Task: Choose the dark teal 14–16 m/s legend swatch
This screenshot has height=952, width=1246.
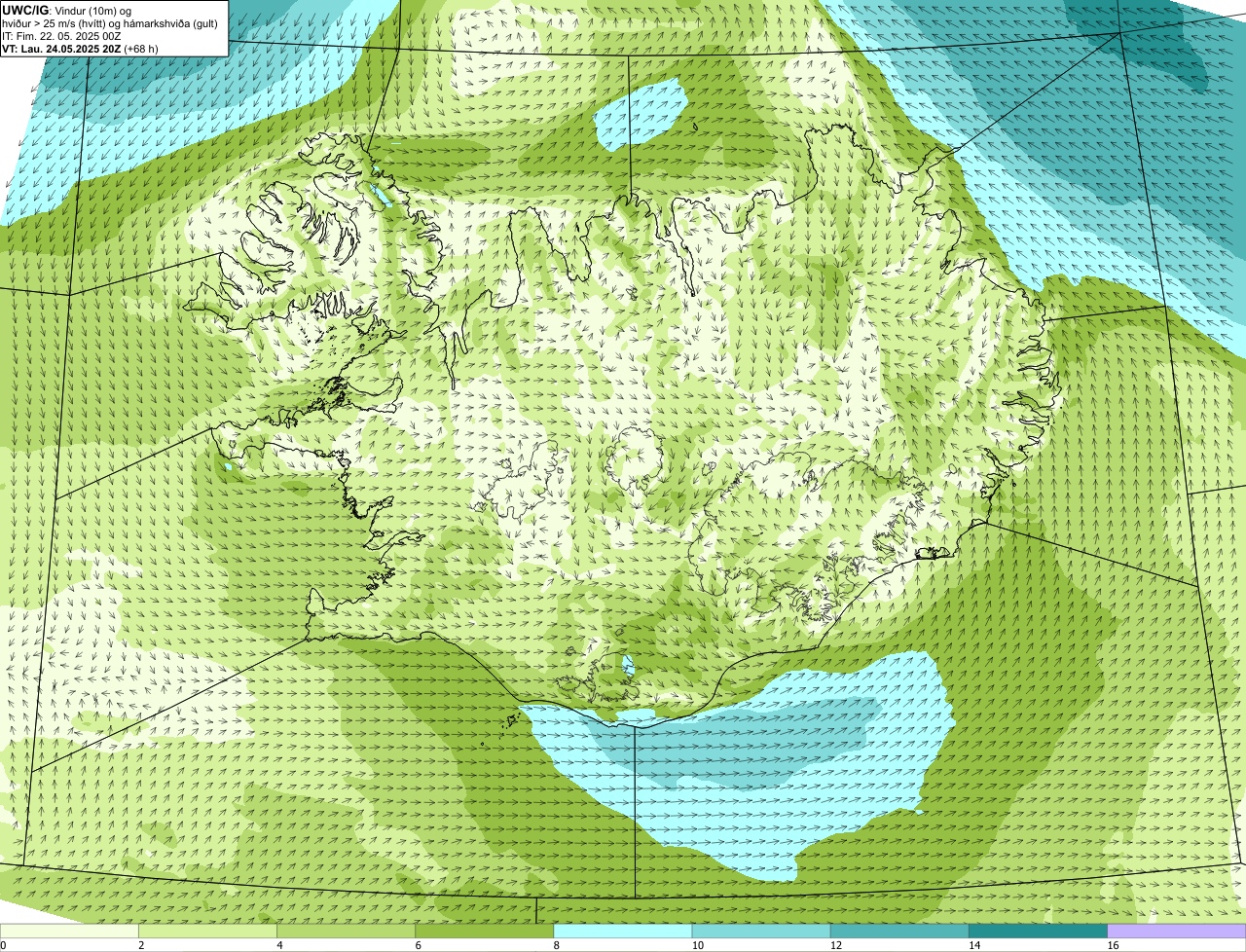Action: (1038, 932)
